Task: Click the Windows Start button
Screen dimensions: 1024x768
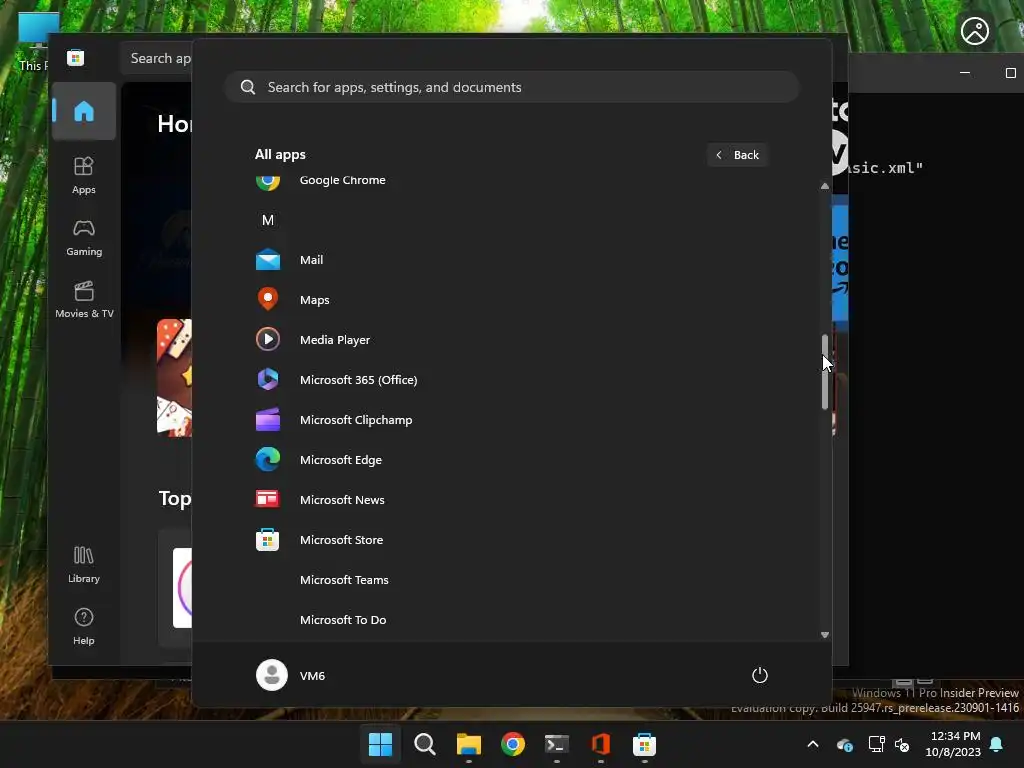Action: pyautogui.click(x=381, y=744)
